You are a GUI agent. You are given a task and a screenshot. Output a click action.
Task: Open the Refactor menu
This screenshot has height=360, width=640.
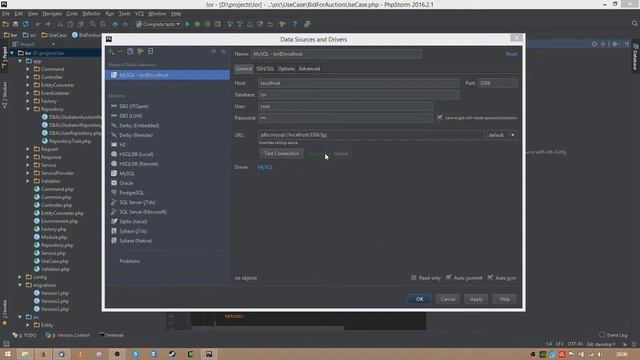[x=91, y=13]
